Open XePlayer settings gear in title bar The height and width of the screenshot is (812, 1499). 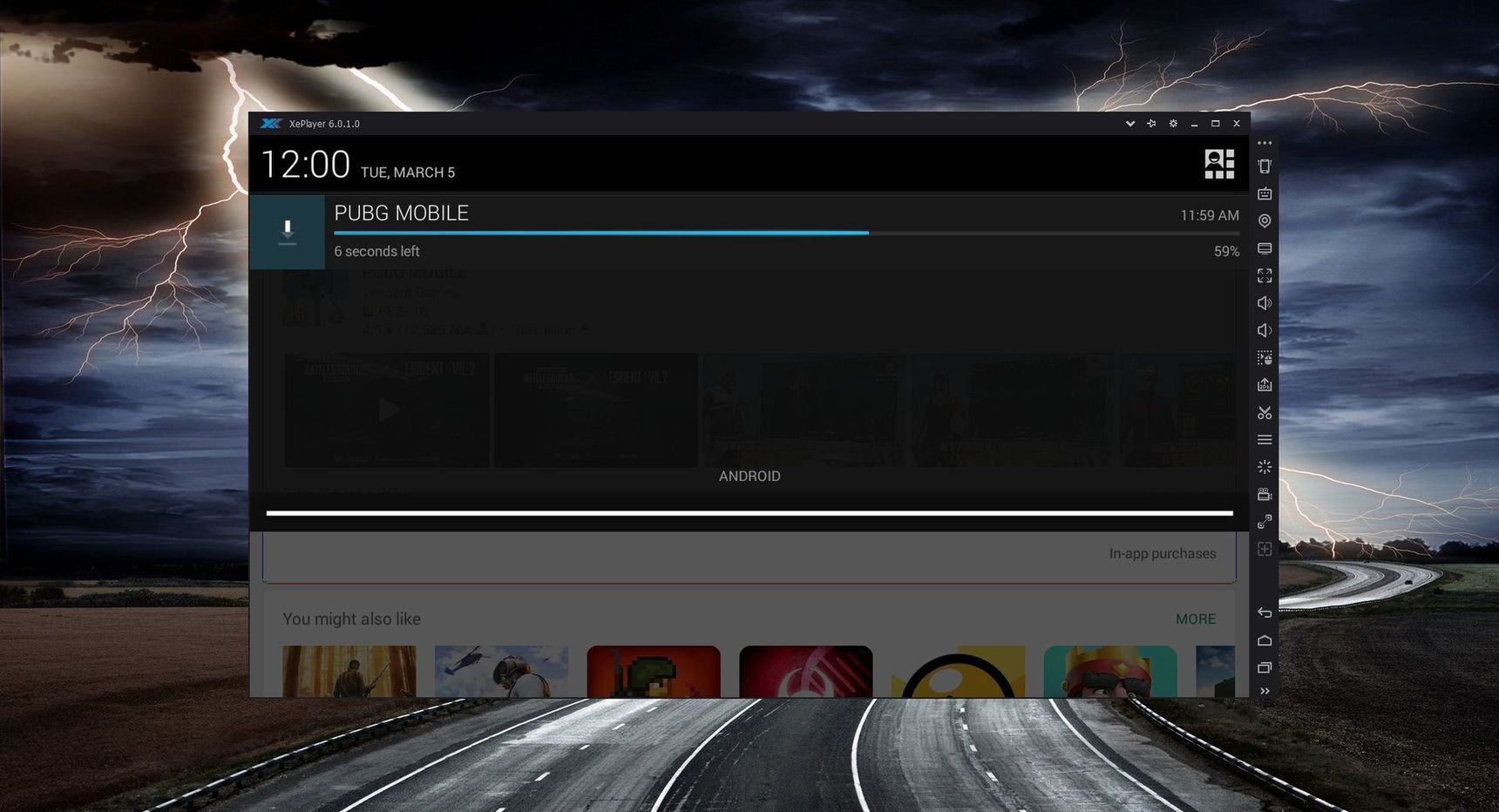1173,124
